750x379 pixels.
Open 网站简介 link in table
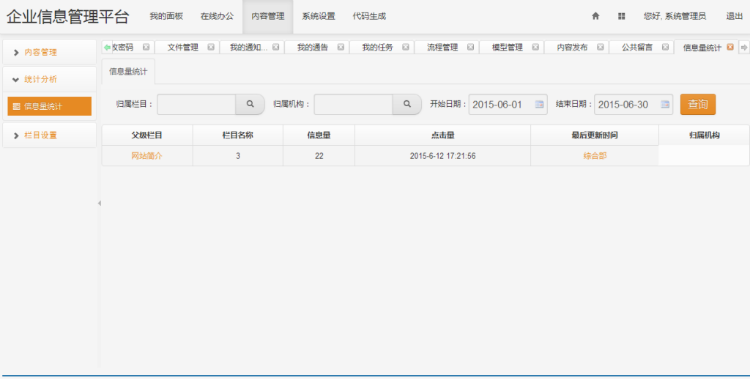click(x=147, y=156)
